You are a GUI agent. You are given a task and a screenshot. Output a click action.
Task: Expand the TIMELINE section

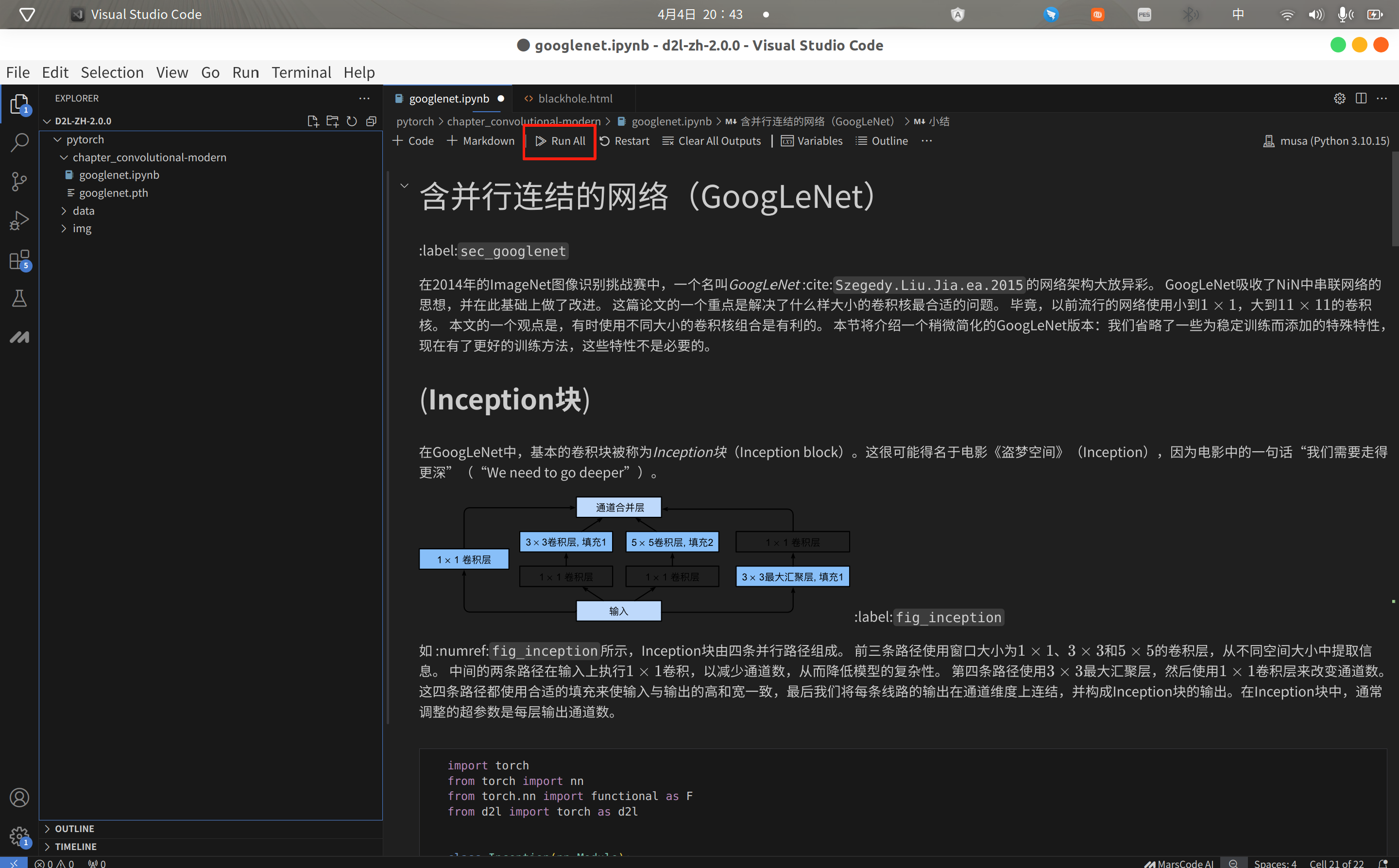click(x=76, y=846)
